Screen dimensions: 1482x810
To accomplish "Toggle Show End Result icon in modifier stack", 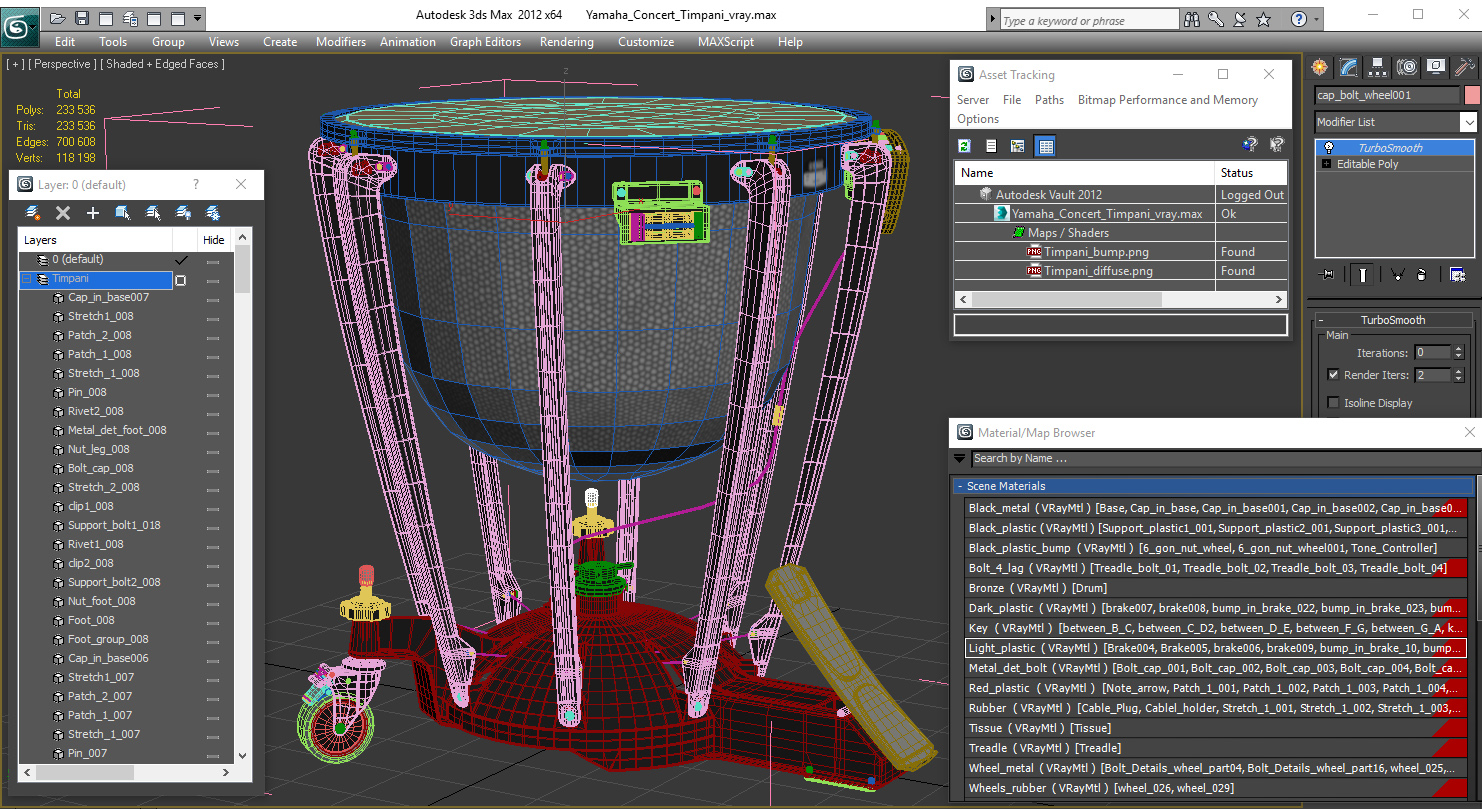I will click(1361, 274).
